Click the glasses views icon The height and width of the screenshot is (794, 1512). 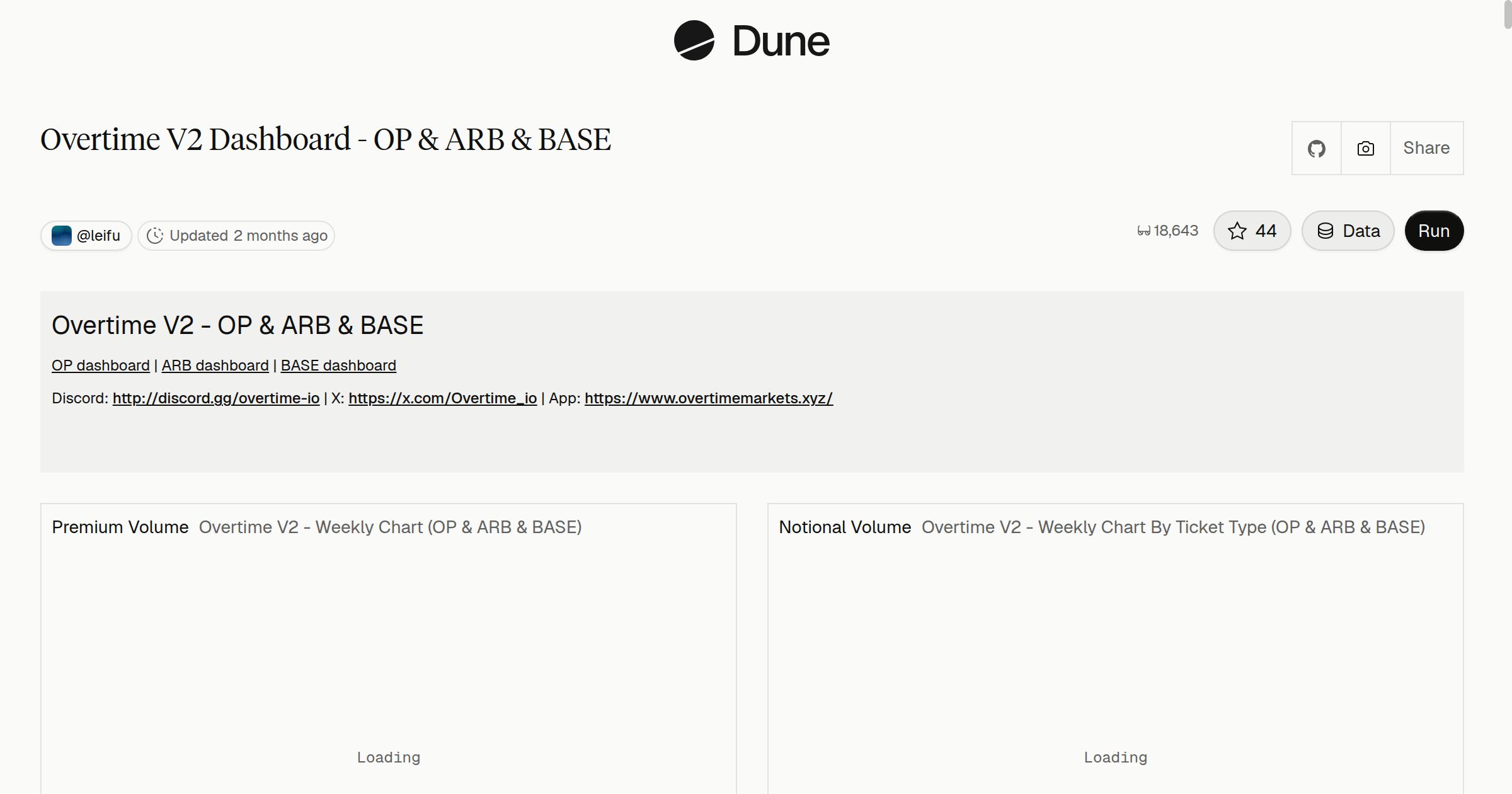point(1143,231)
